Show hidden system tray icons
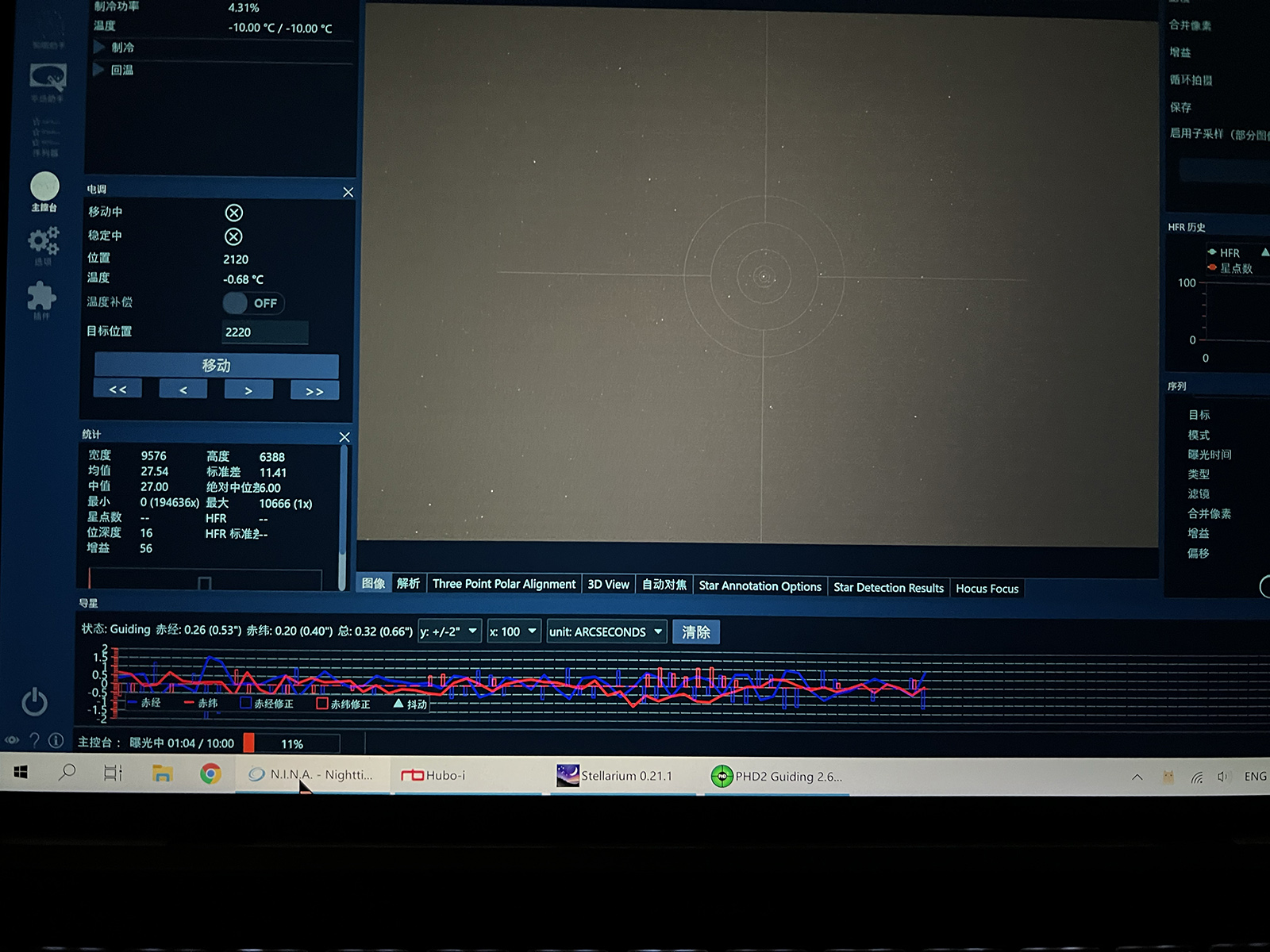 click(x=1137, y=777)
